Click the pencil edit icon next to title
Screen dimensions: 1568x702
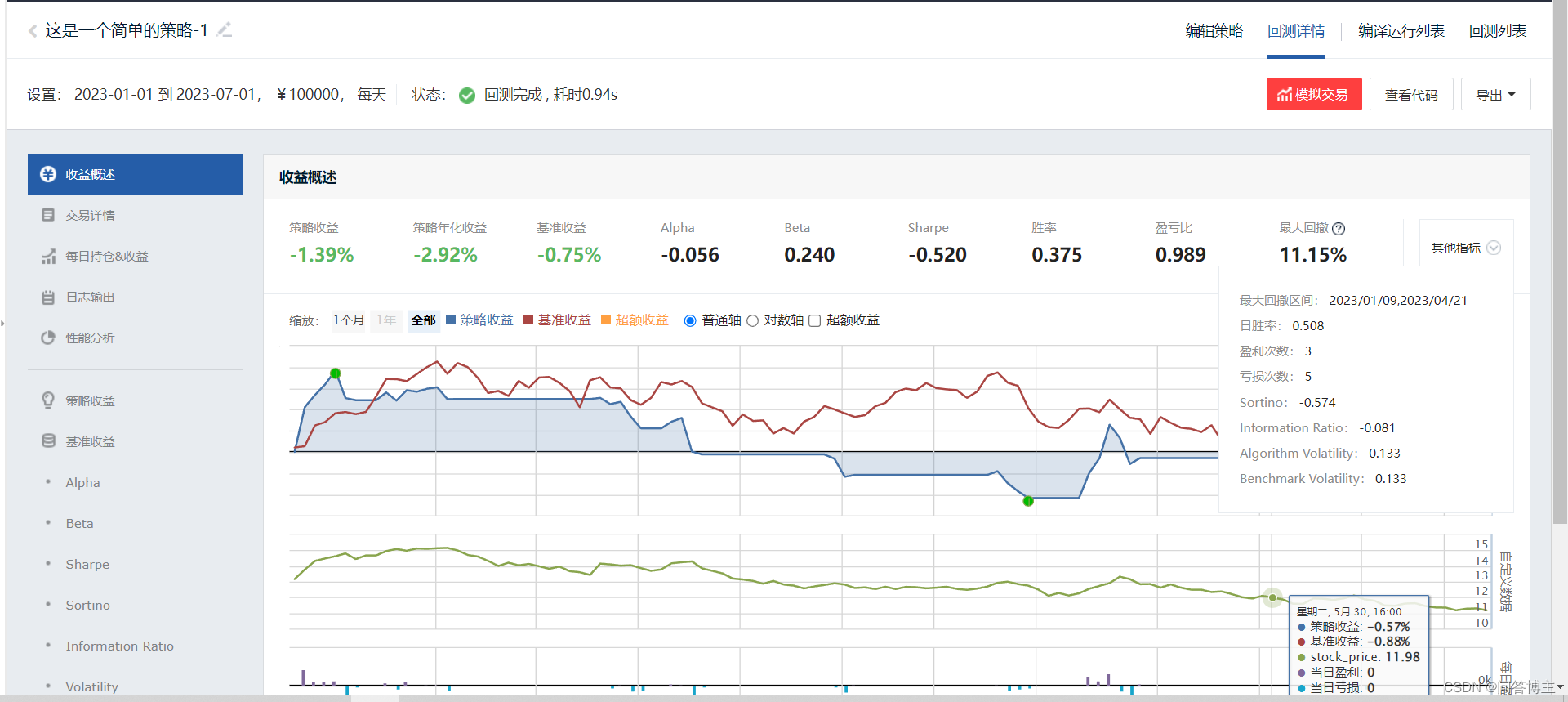coord(224,30)
